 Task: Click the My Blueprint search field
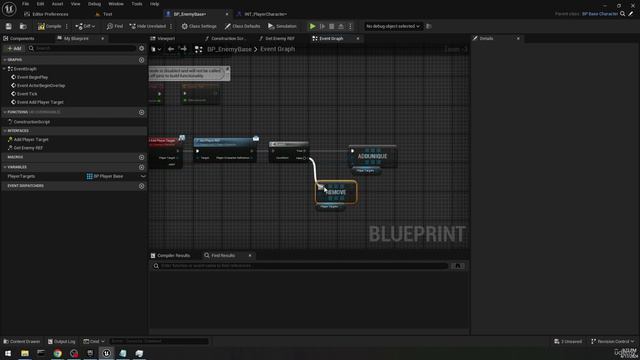point(82,48)
